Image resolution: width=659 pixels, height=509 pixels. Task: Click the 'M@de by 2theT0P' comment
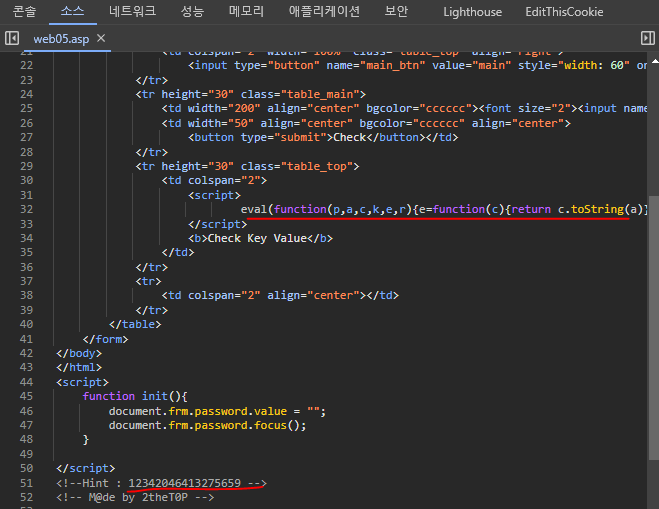(x=135, y=497)
